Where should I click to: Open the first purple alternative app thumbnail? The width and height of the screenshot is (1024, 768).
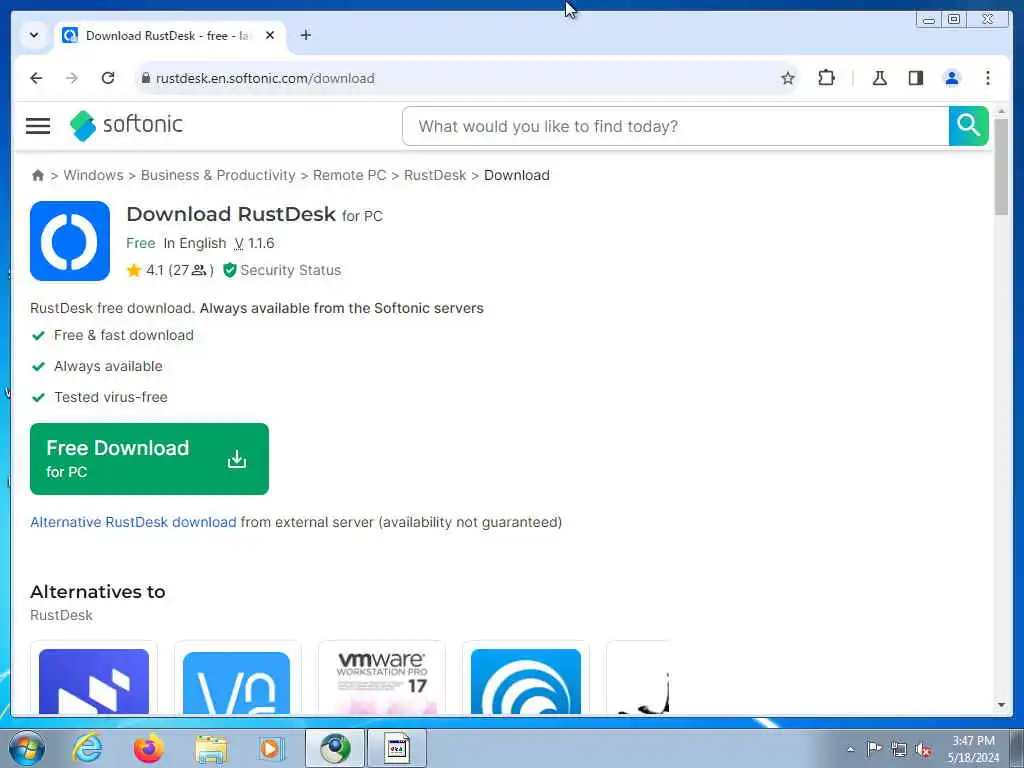pos(94,681)
